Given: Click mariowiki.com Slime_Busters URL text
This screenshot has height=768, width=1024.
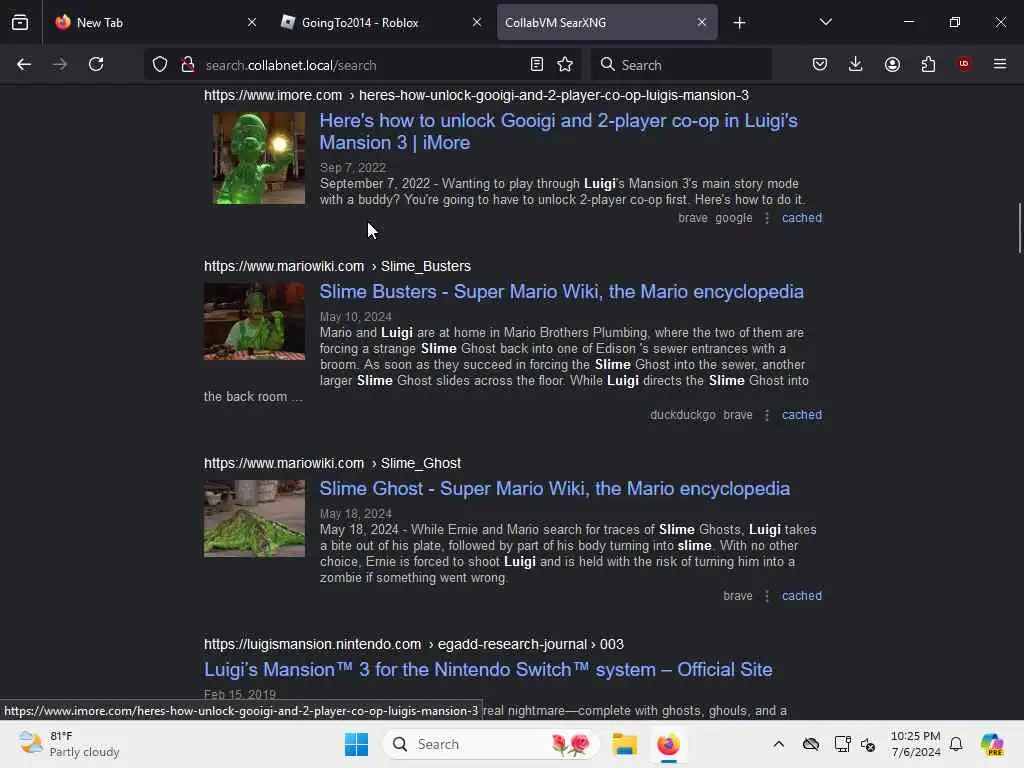Looking at the screenshot, I should tap(337, 266).
